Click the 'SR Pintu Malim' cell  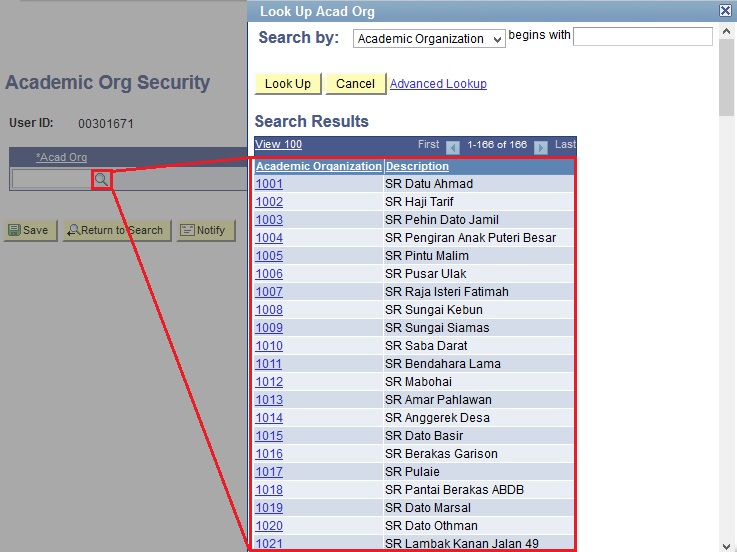pos(478,256)
